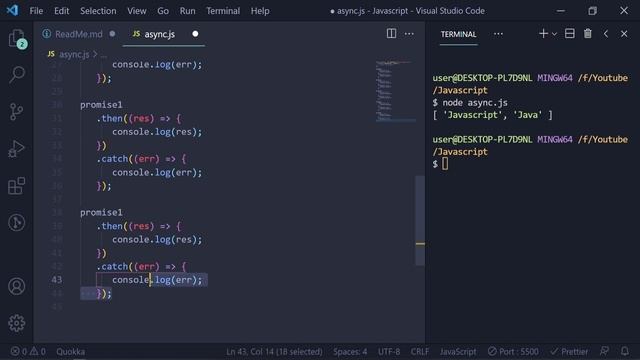Expand the breadcrumb chevron after async.js
640x360 pixels.
click(95, 54)
